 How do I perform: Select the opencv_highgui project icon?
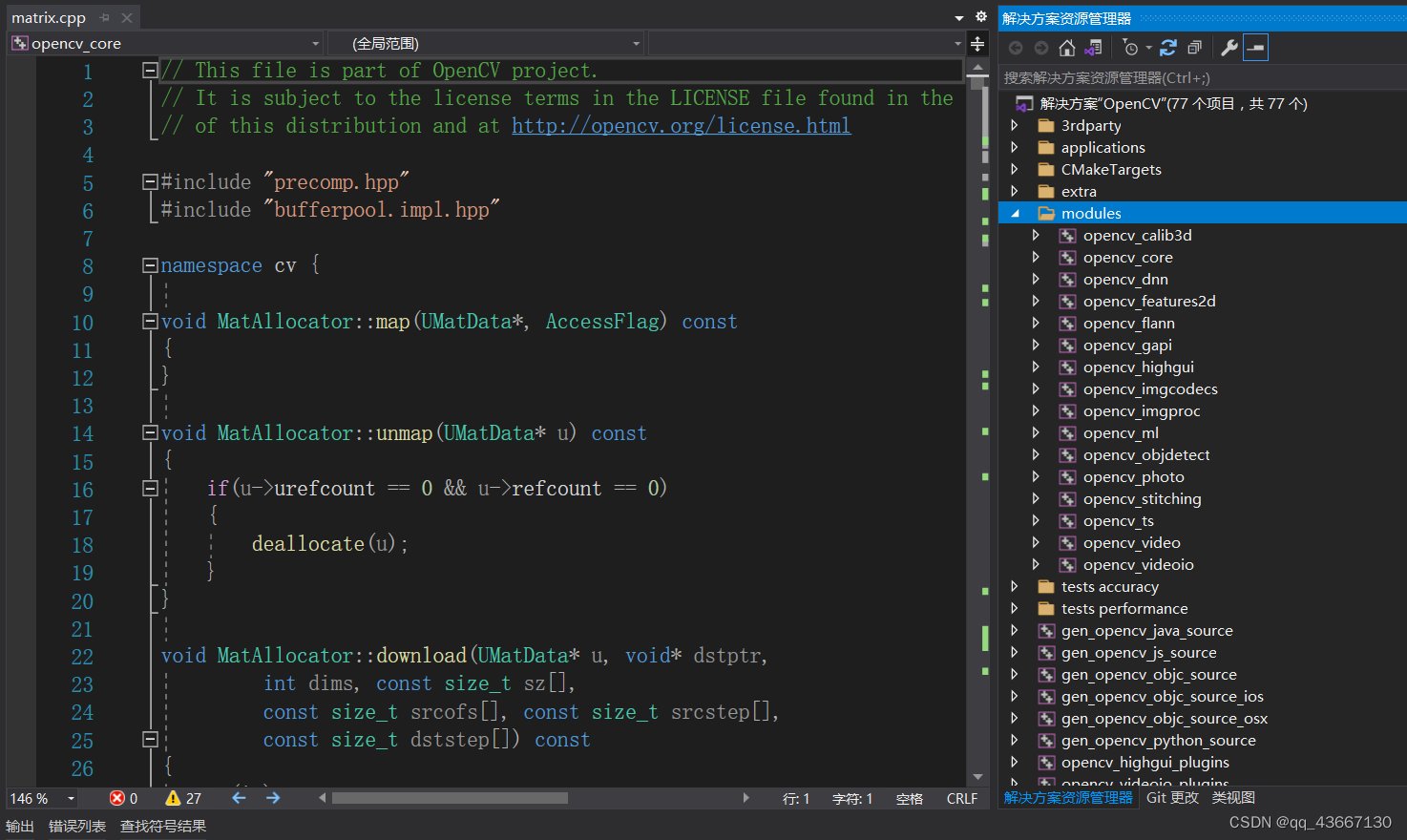1068,367
